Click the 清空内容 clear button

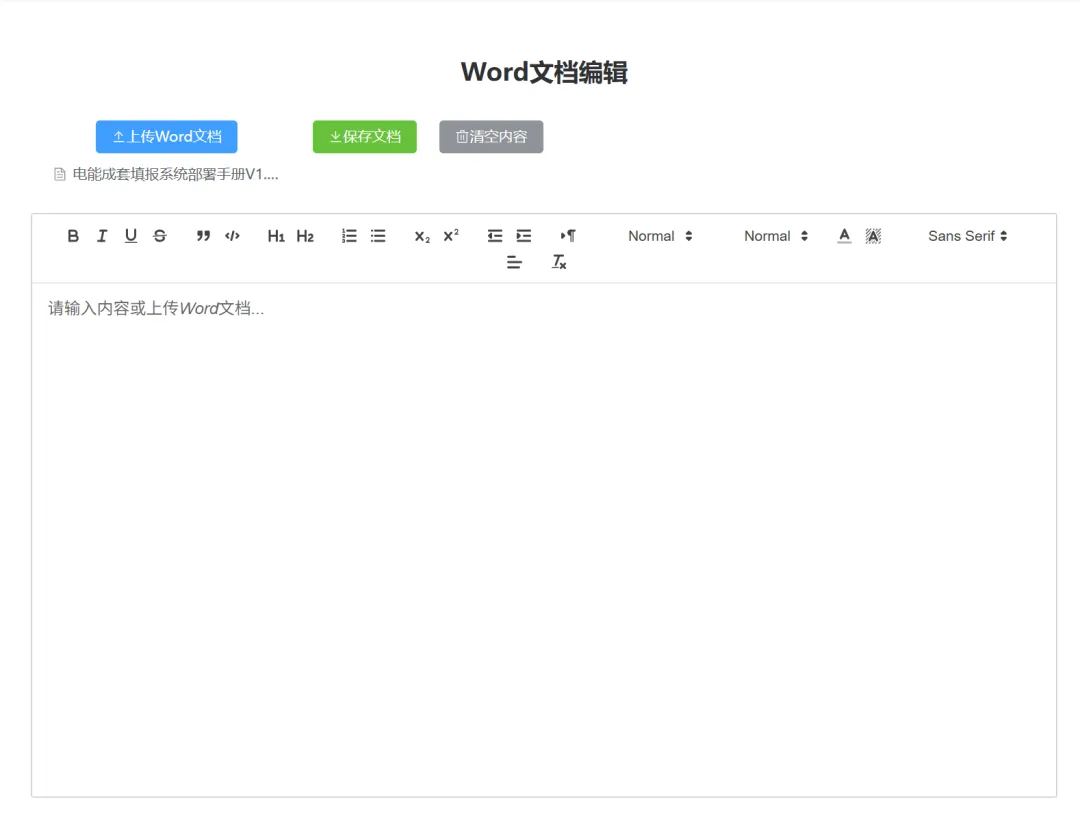coord(491,136)
